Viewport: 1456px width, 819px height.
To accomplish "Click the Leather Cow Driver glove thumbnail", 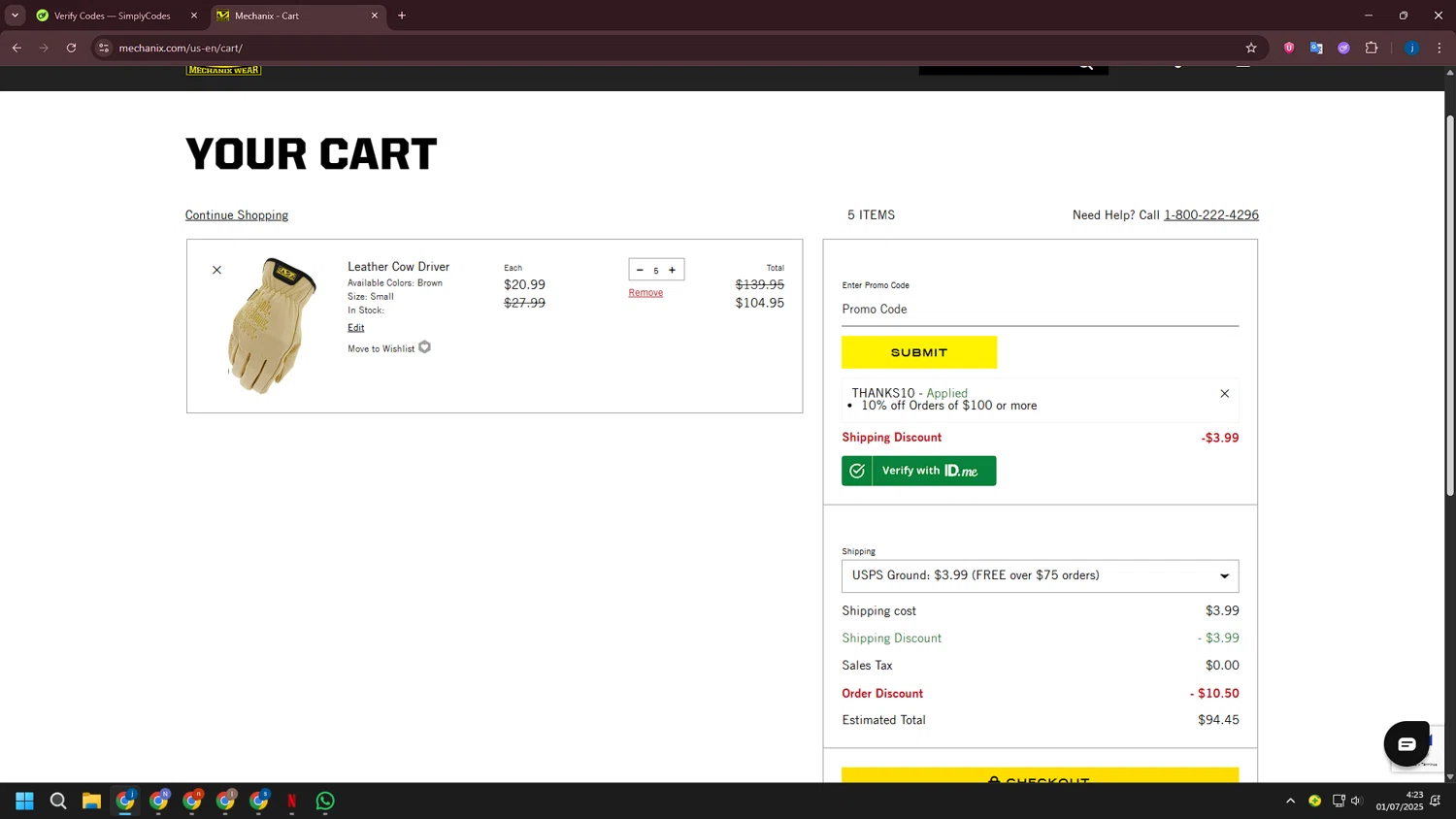I will (x=272, y=325).
